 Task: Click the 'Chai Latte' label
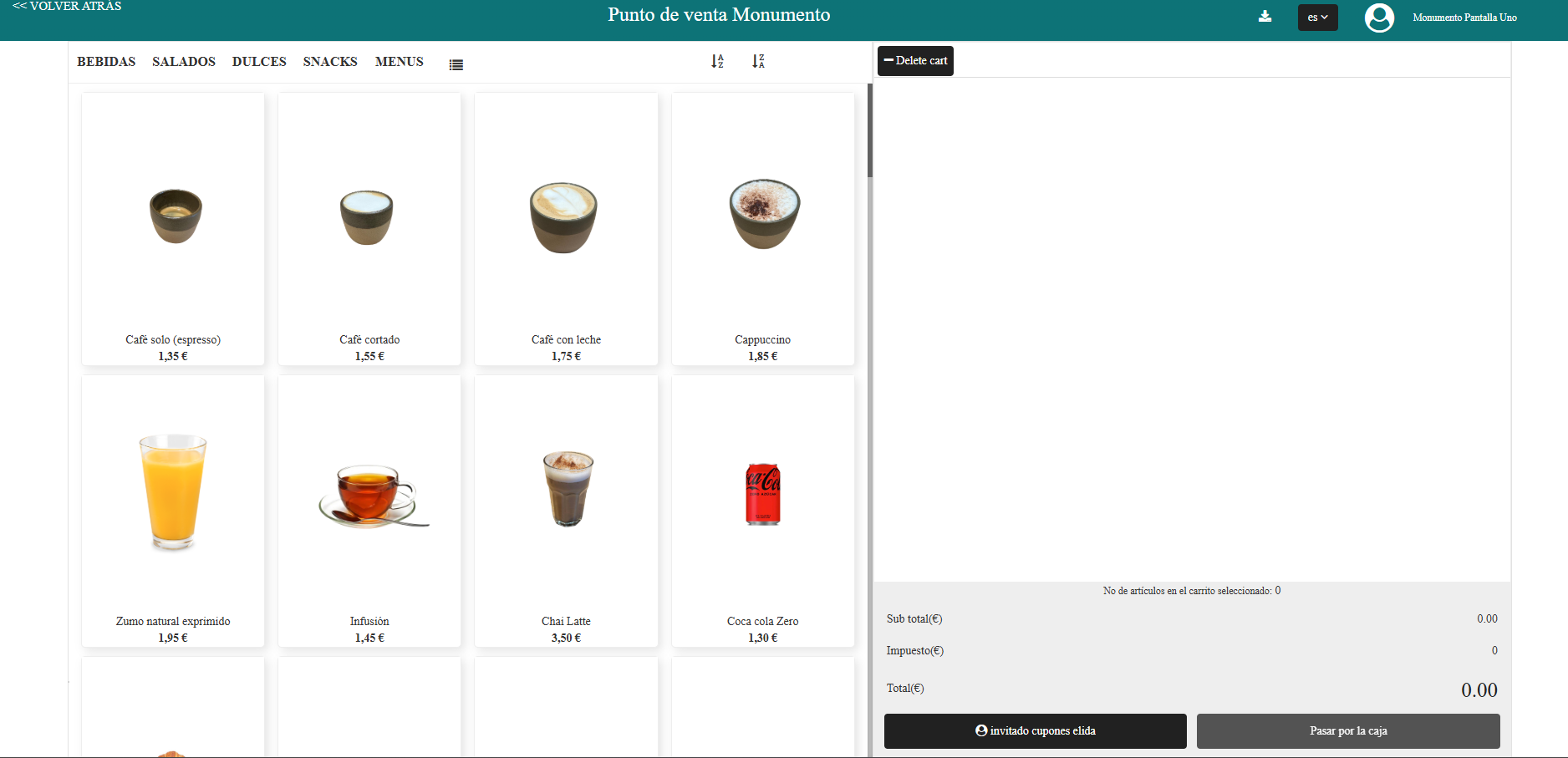[x=566, y=621]
